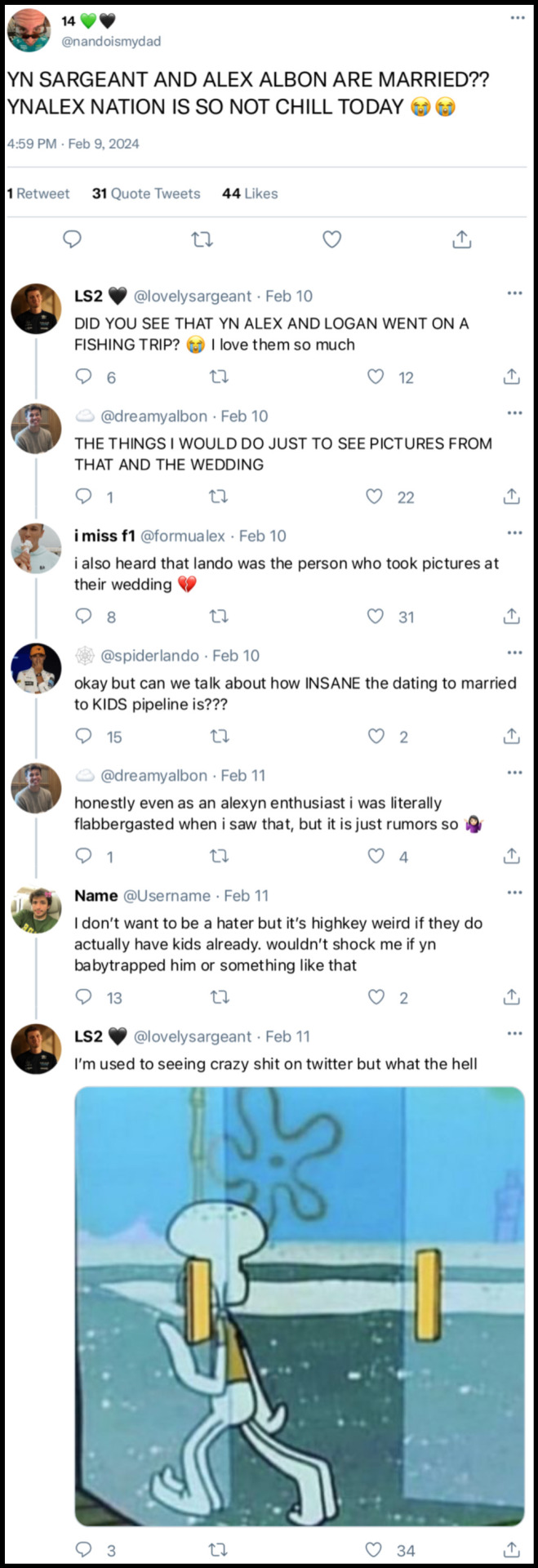
Task: Open more options for the @Username tweet
Action: point(514,893)
